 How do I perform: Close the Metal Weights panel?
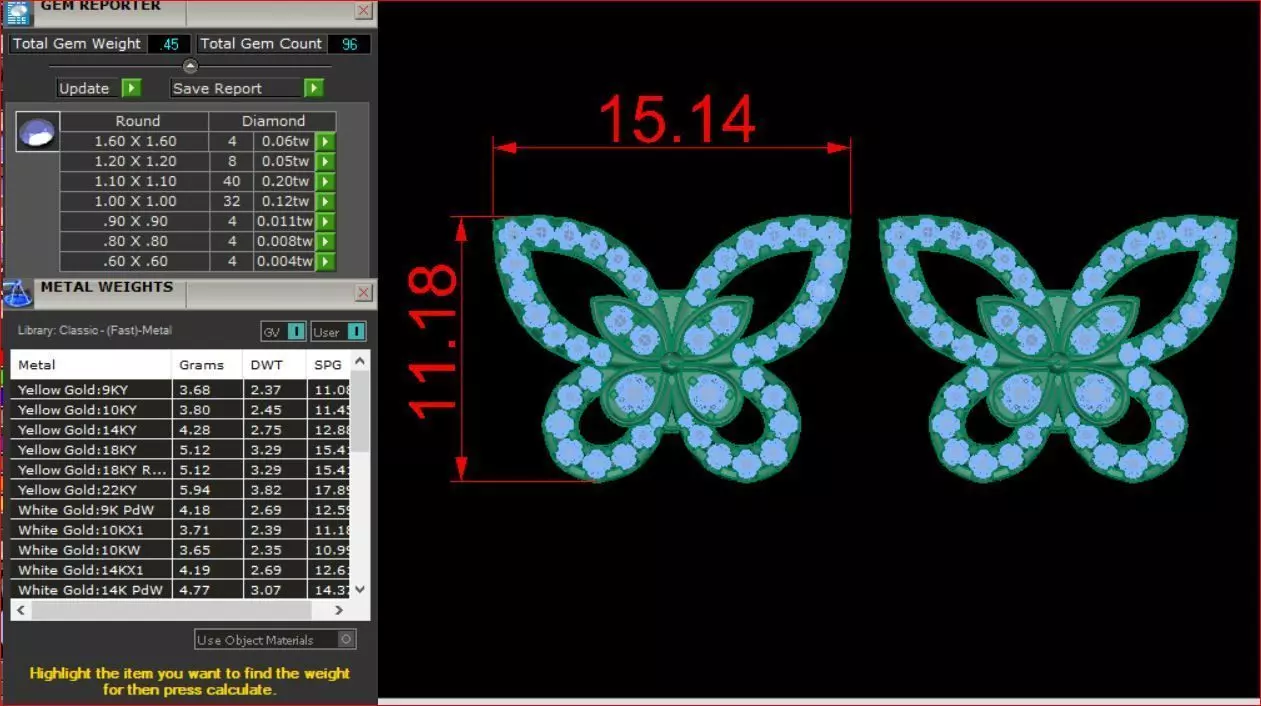[x=364, y=293]
